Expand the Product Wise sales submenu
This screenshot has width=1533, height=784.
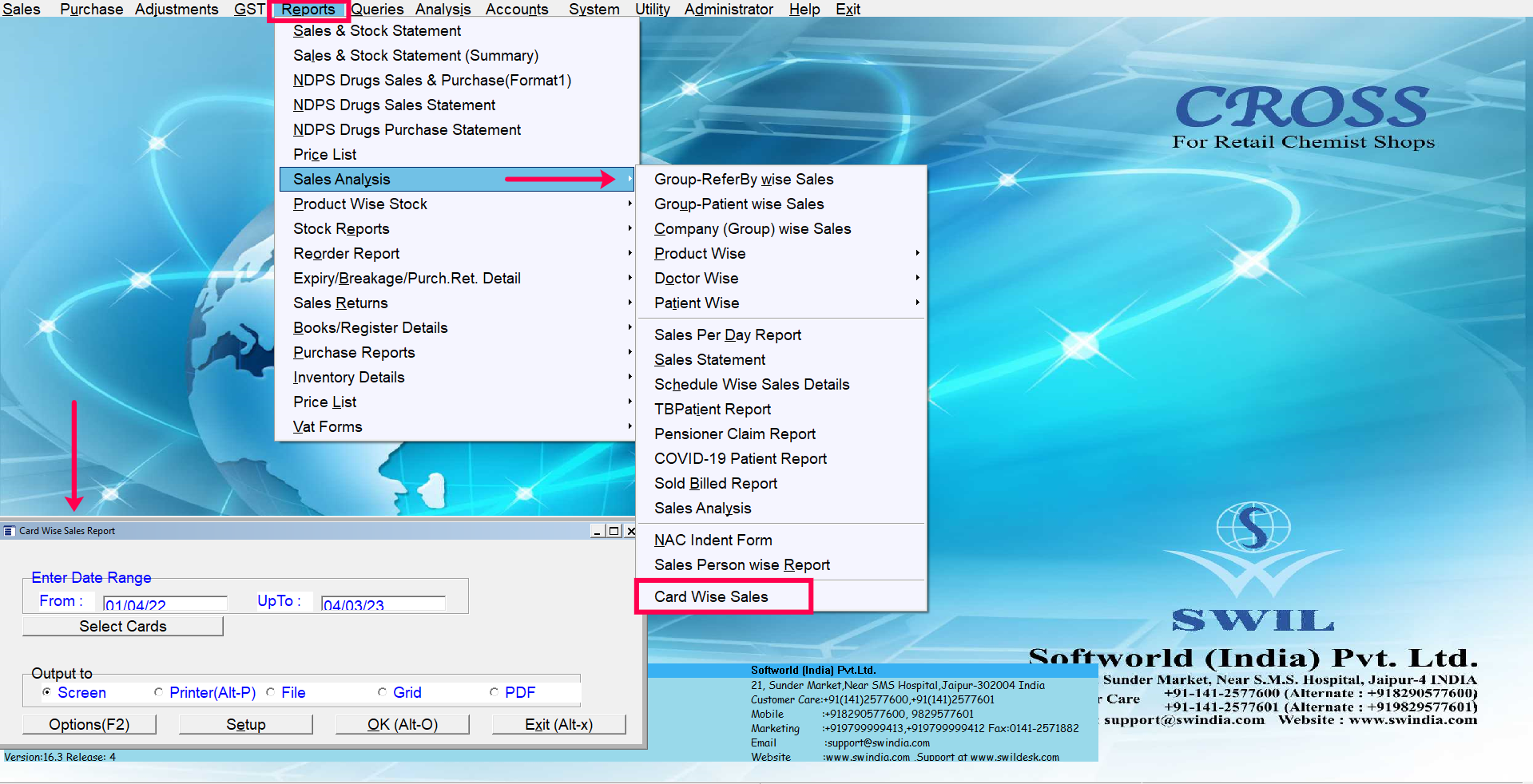click(x=781, y=254)
